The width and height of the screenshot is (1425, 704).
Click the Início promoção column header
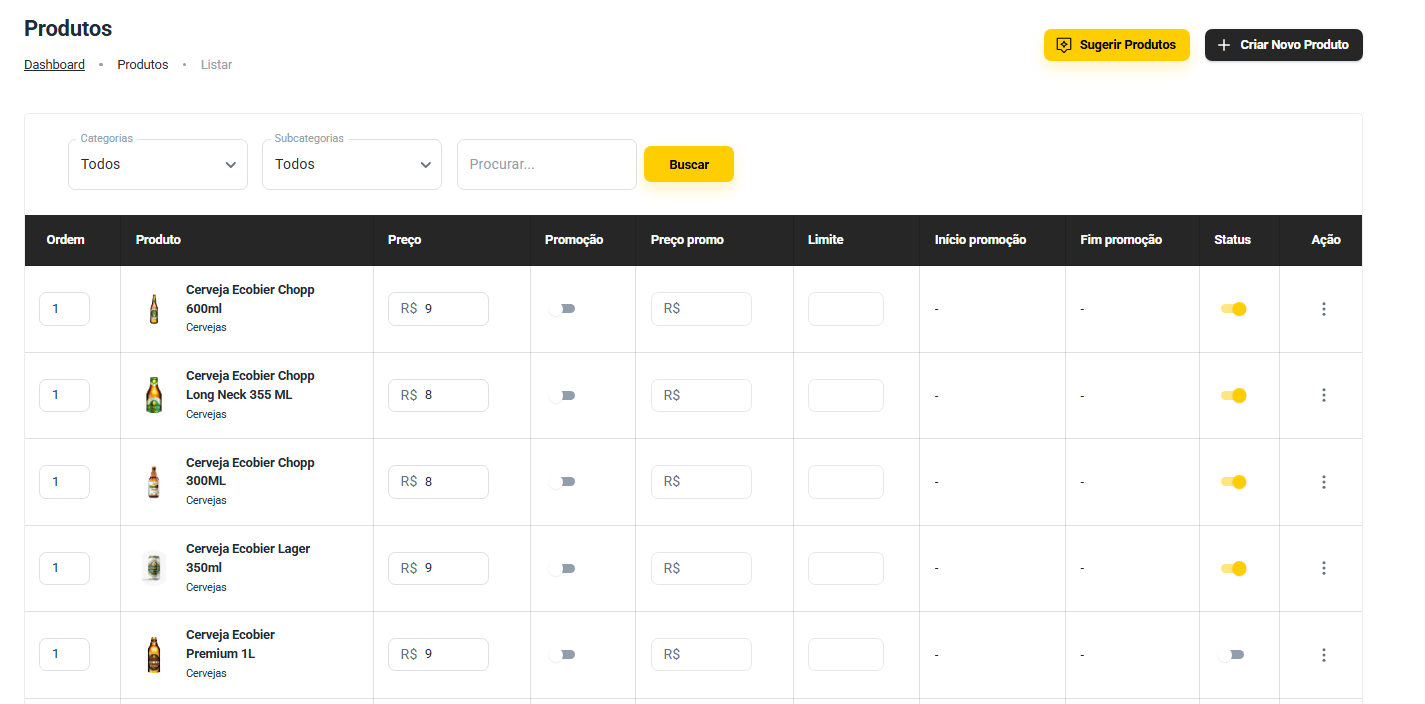(980, 240)
